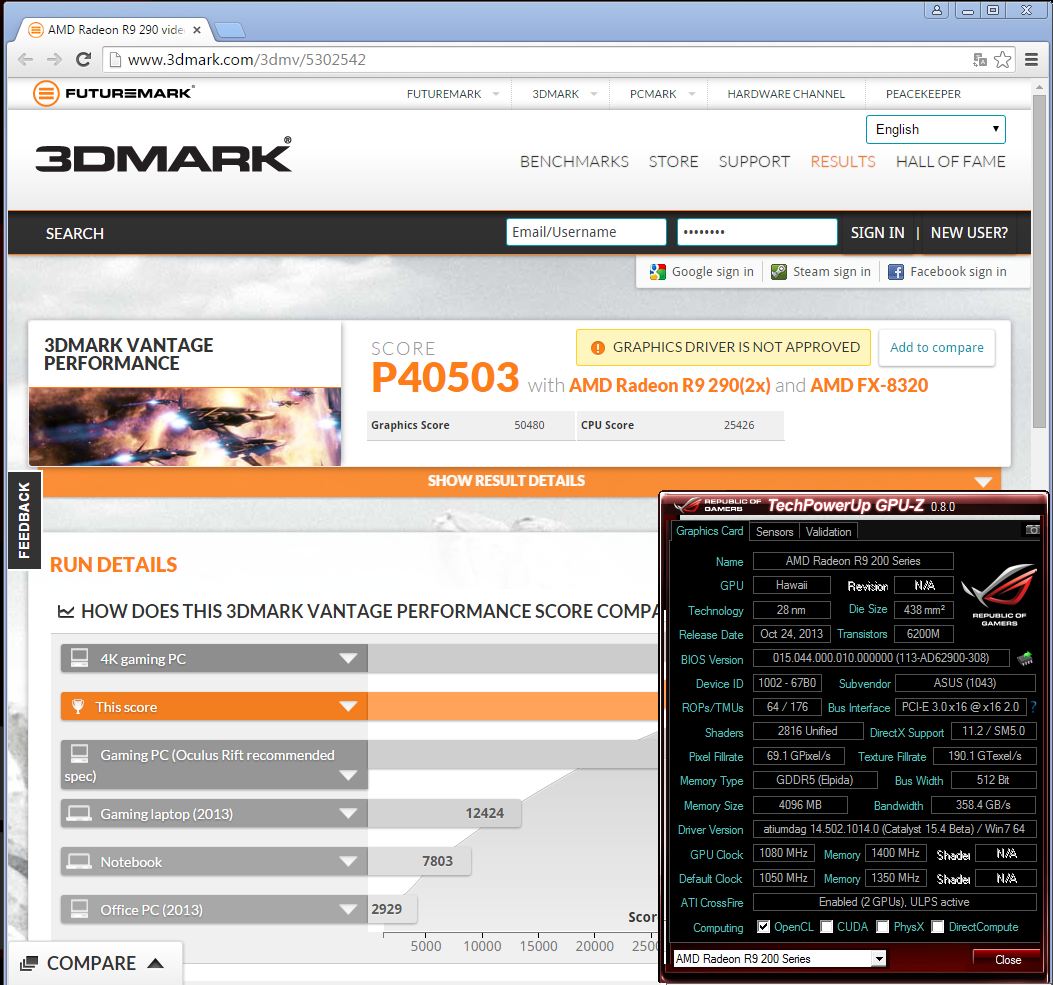
Task: Click the ROG logo in GPU-Z
Action: (999, 595)
